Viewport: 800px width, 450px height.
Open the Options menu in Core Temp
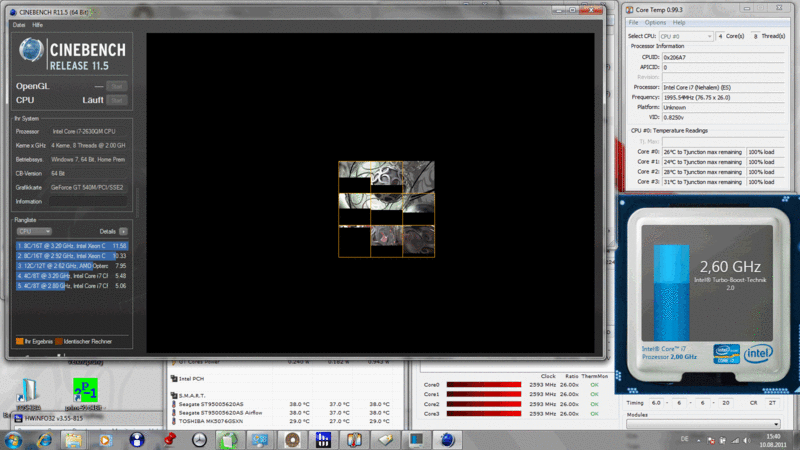coord(655,23)
